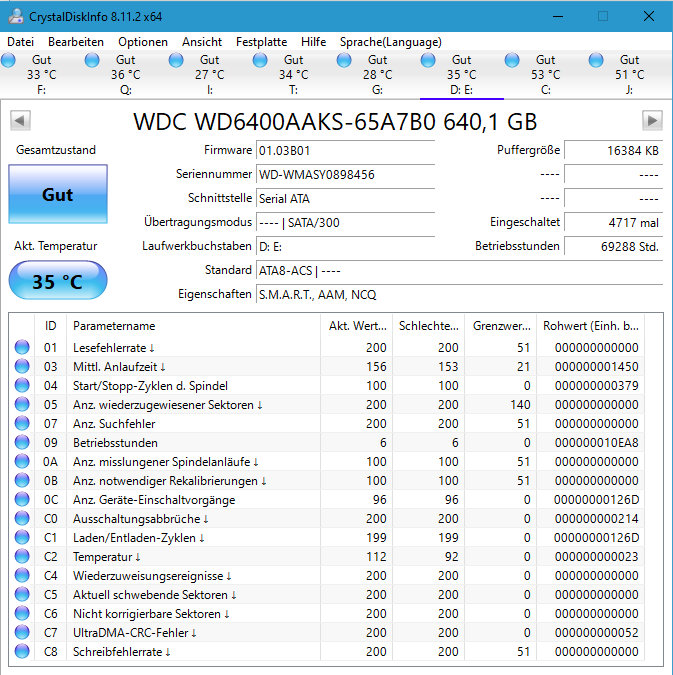
Task: Click status orb for Geräte-Einschaltvorgänge row
Action: pos(22,499)
